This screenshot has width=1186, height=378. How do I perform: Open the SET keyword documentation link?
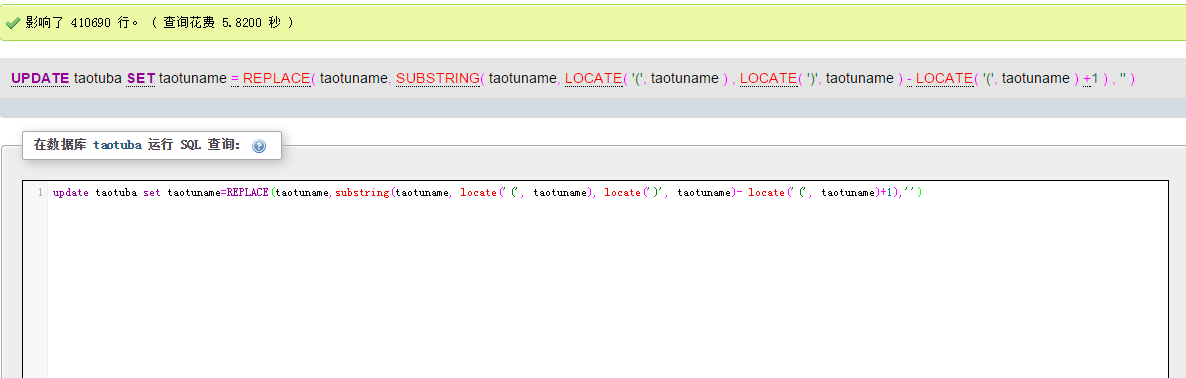141,78
